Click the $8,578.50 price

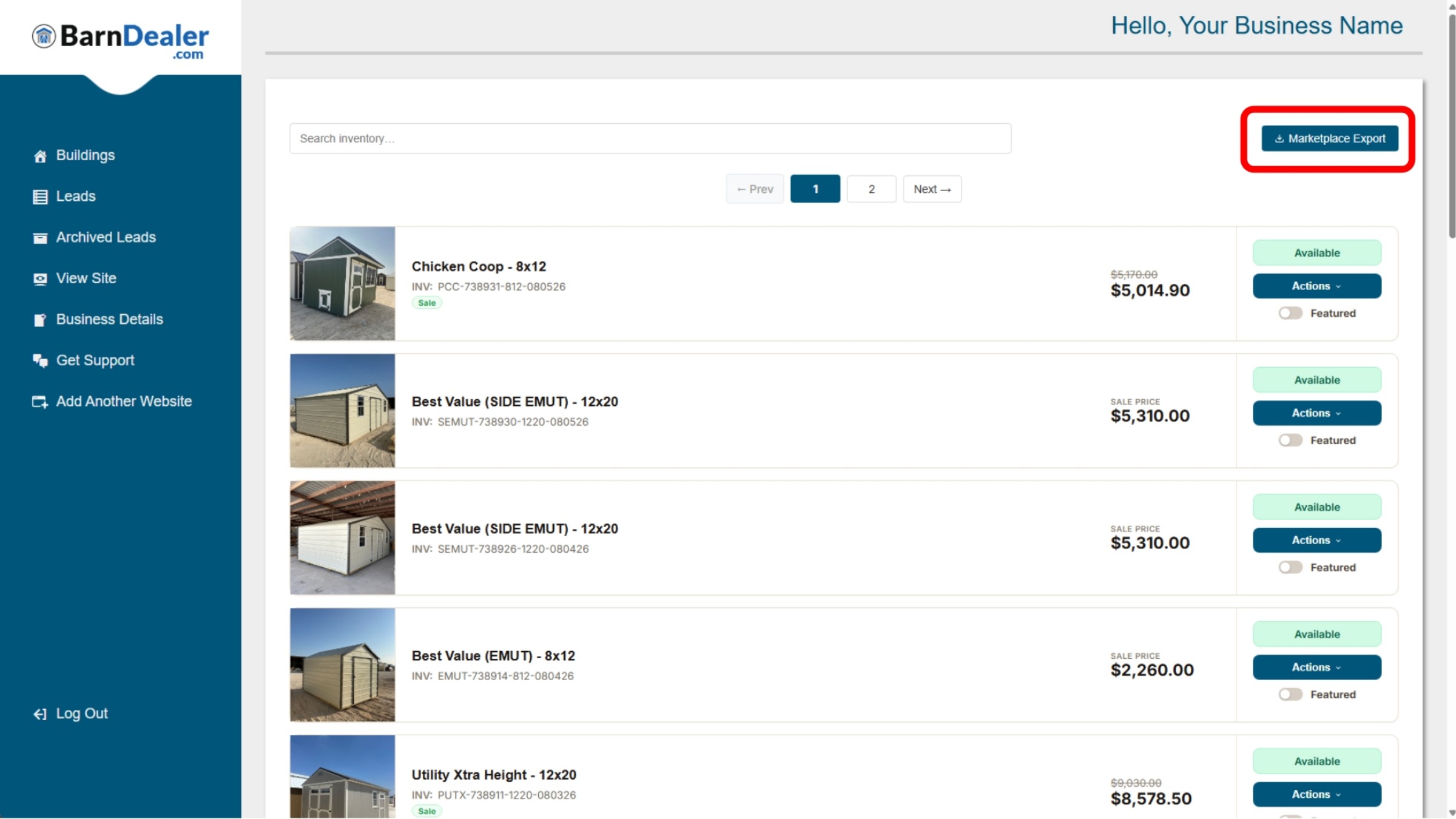click(x=1151, y=799)
